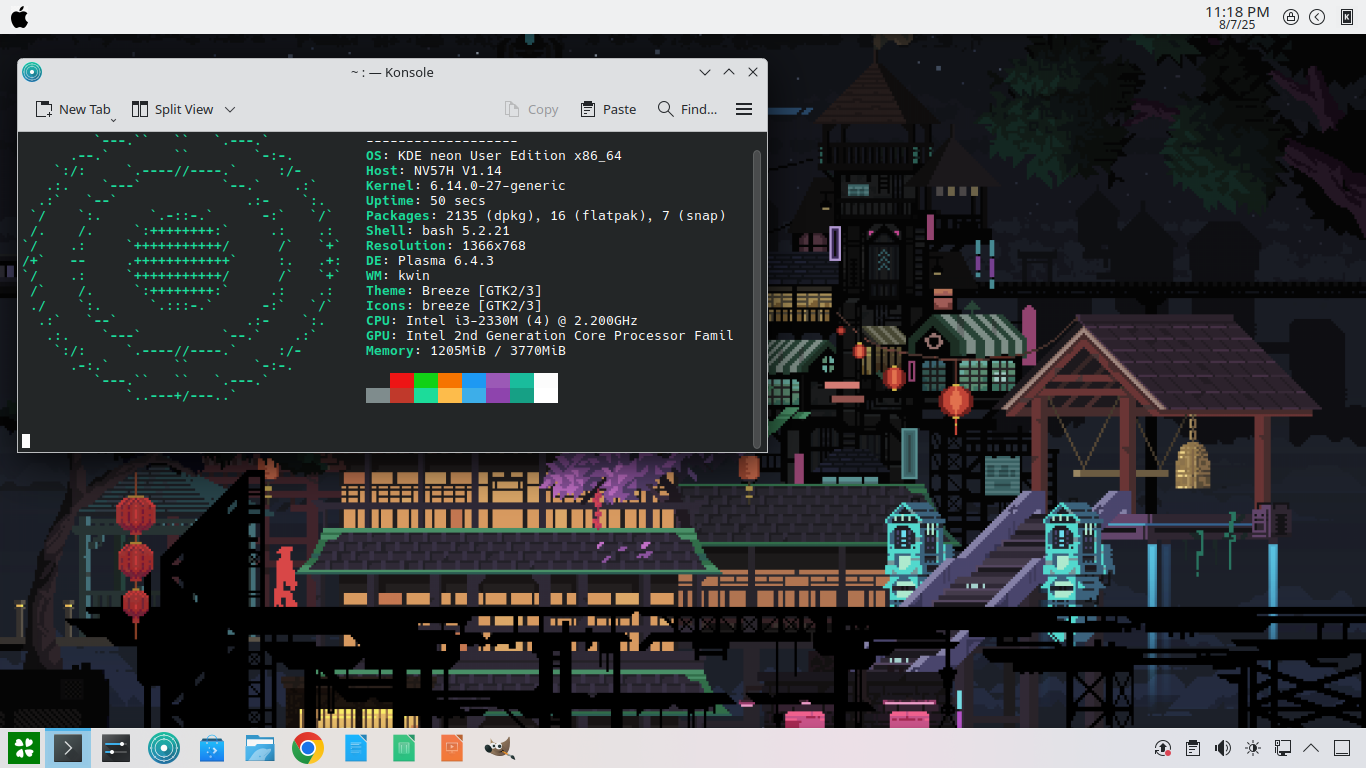Click the audio volume tray icon
The image size is (1366, 768).
click(1222, 748)
